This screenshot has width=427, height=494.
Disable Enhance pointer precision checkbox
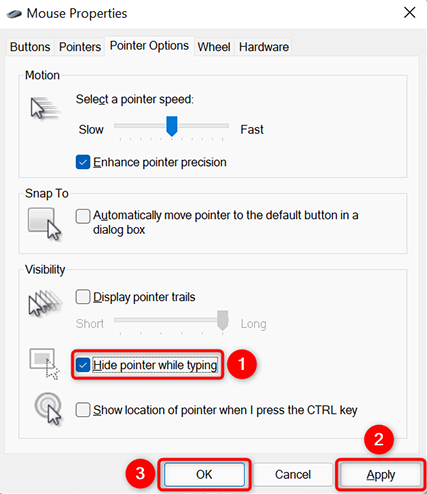point(83,162)
